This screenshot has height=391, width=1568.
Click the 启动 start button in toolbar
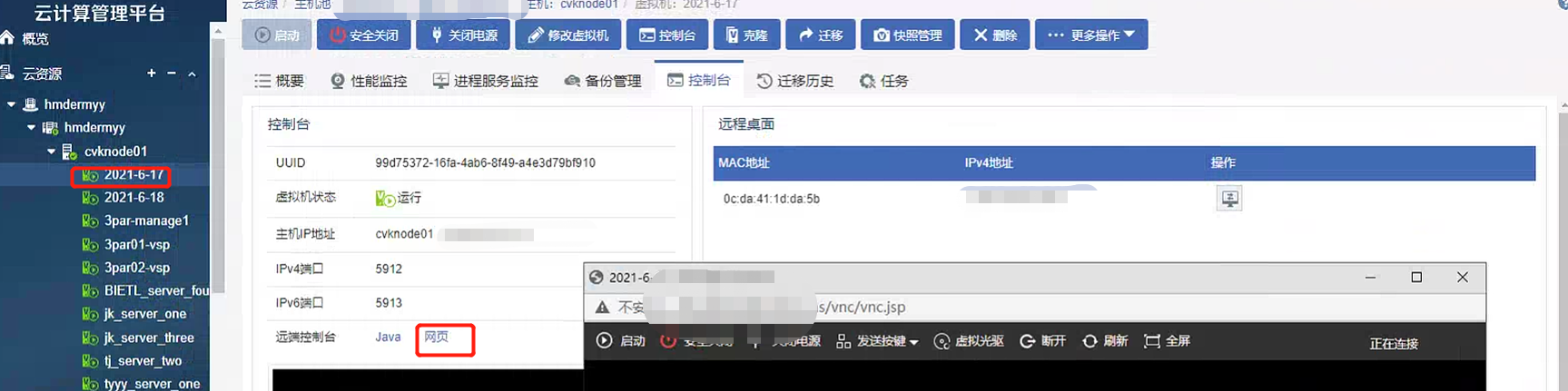277,34
